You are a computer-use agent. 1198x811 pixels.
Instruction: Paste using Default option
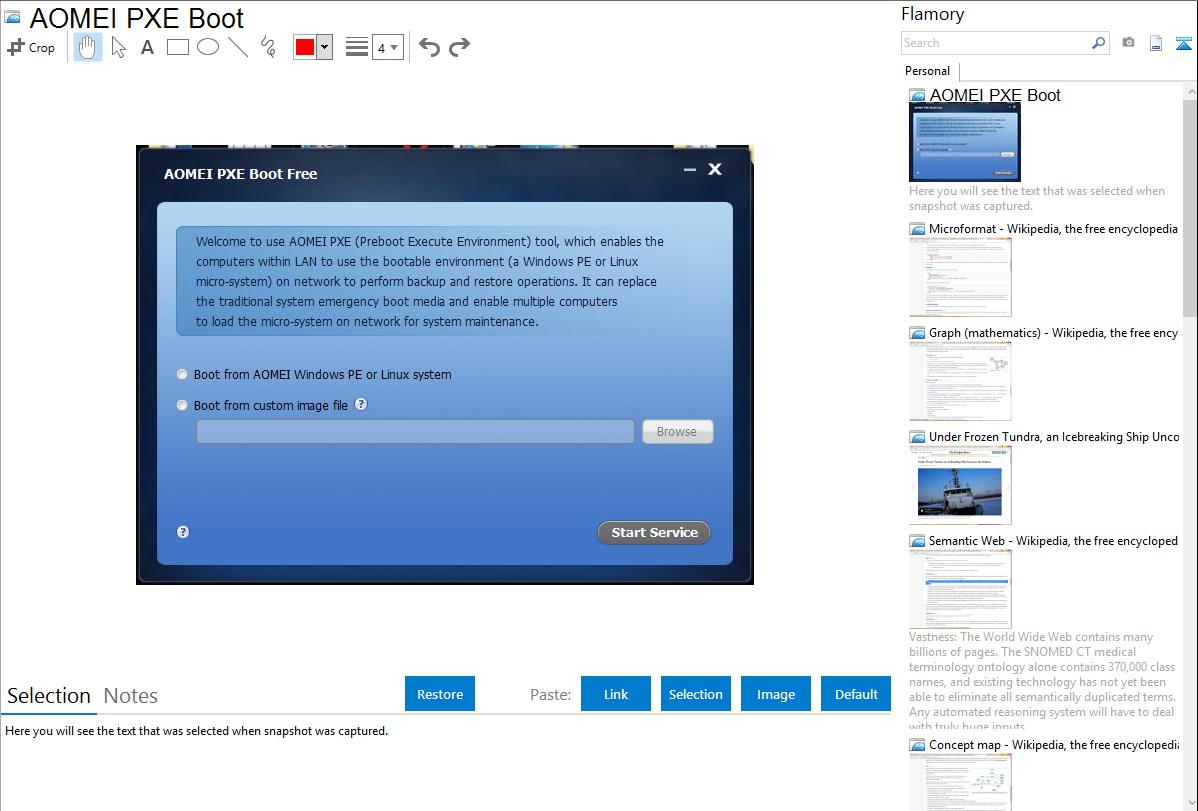click(856, 694)
